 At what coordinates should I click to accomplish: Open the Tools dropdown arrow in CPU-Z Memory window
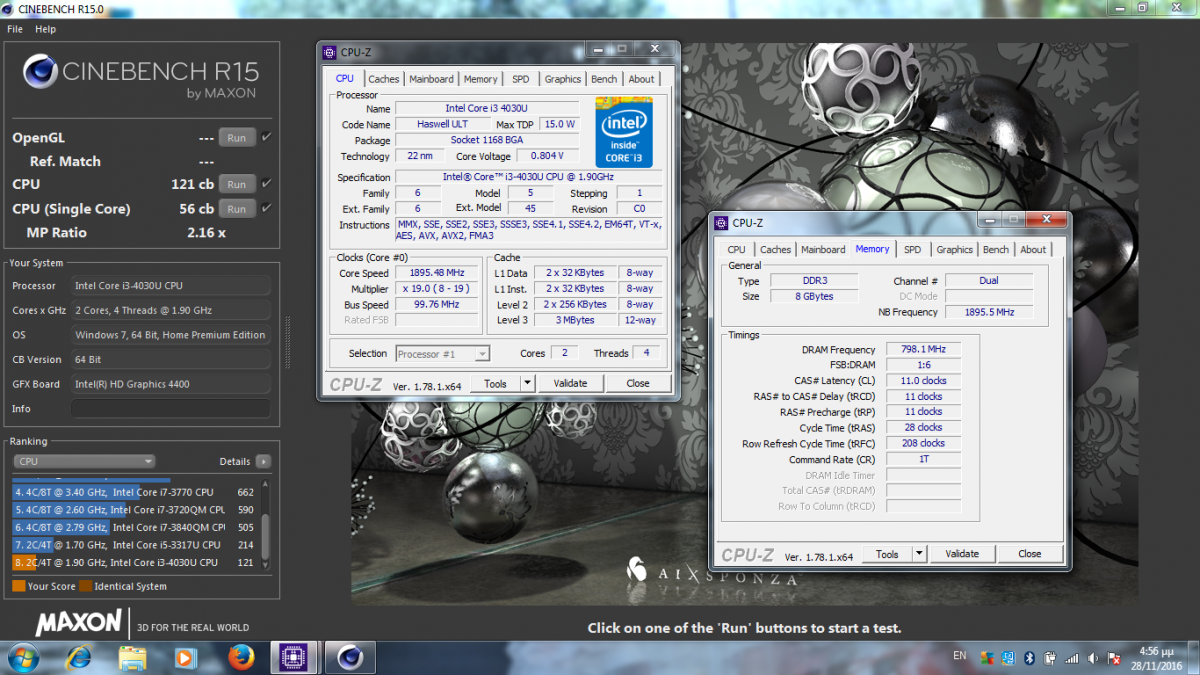[x=920, y=554]
